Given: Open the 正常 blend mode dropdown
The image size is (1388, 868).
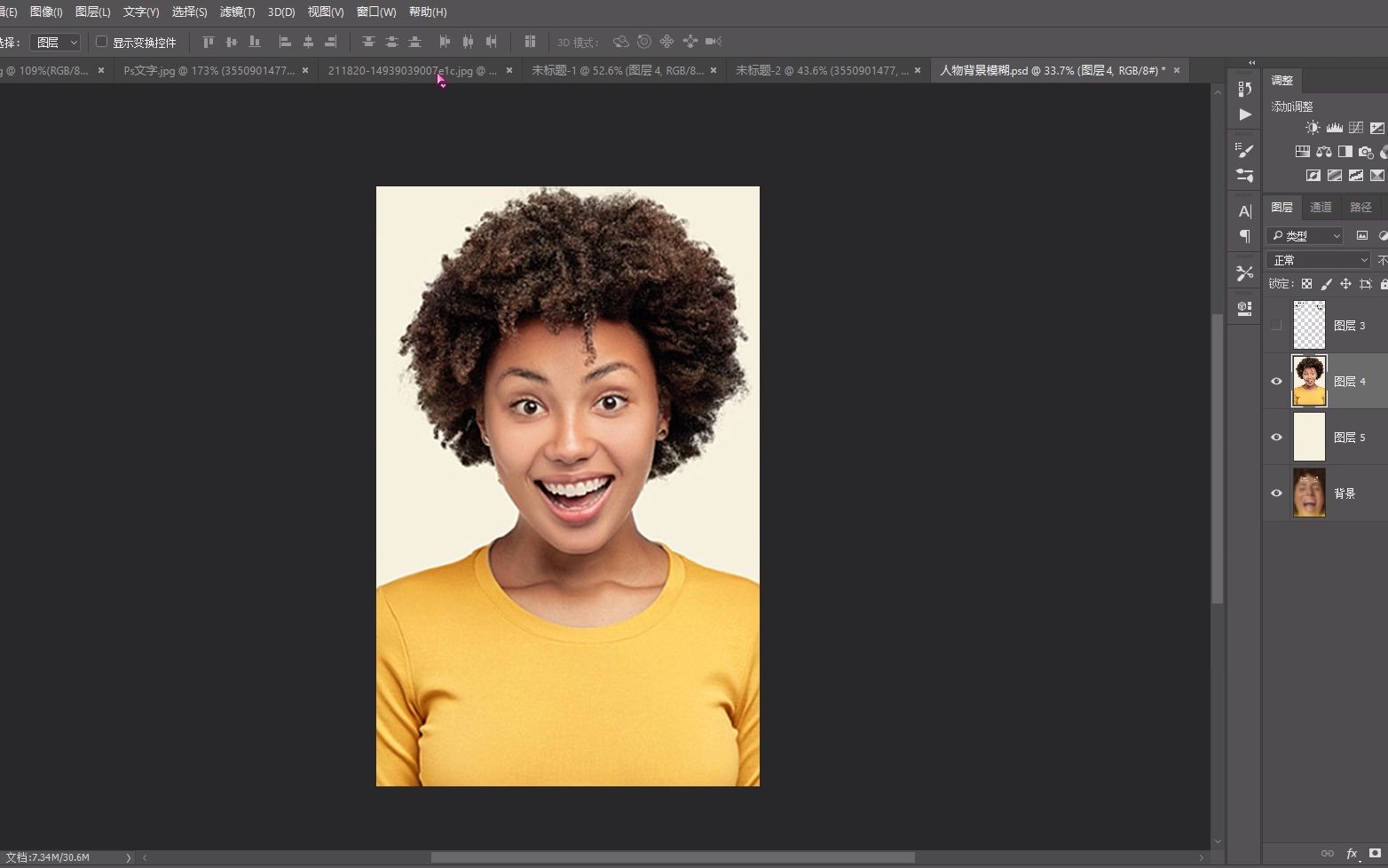Looking at the screenshot, I should [x=1319, y=260].
